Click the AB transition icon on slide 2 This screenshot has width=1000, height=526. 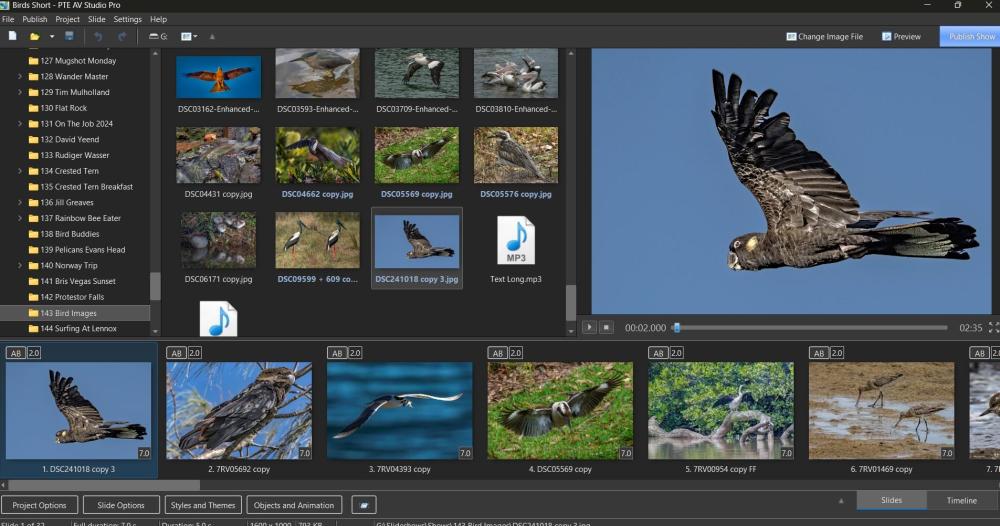176,353
